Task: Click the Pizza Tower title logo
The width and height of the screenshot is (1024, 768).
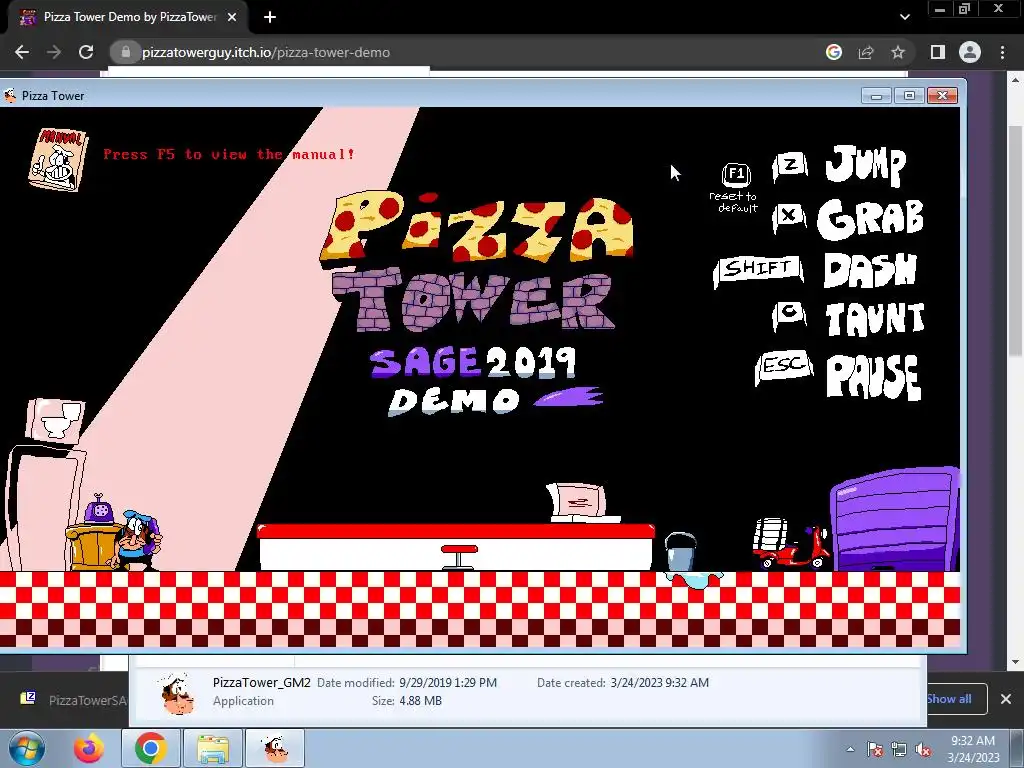Action: tap(477, 262)
